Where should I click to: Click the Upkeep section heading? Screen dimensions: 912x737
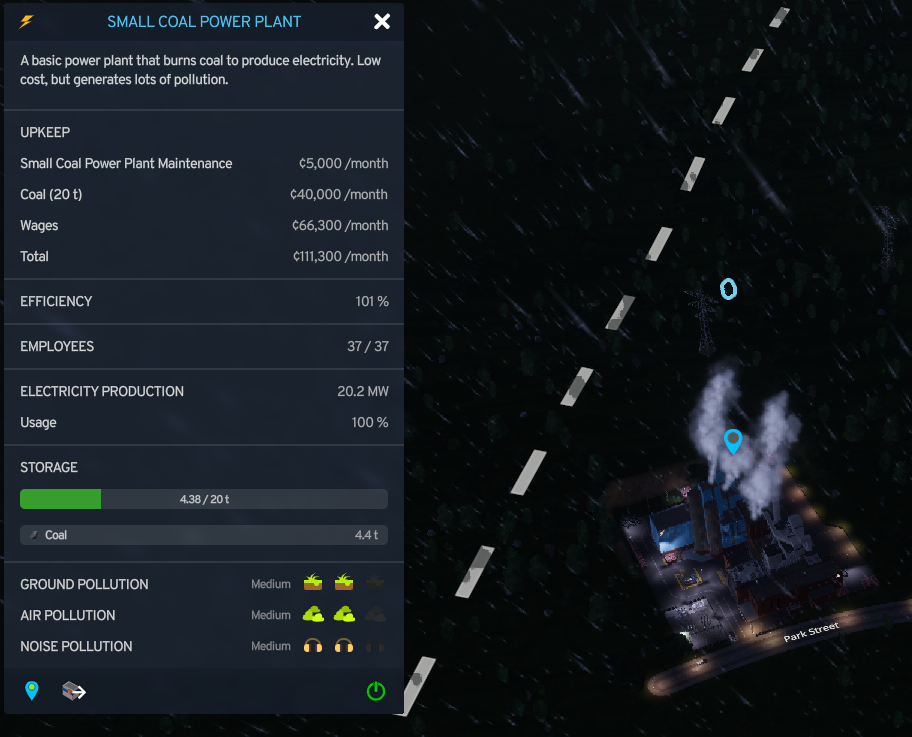pos(45,132)
